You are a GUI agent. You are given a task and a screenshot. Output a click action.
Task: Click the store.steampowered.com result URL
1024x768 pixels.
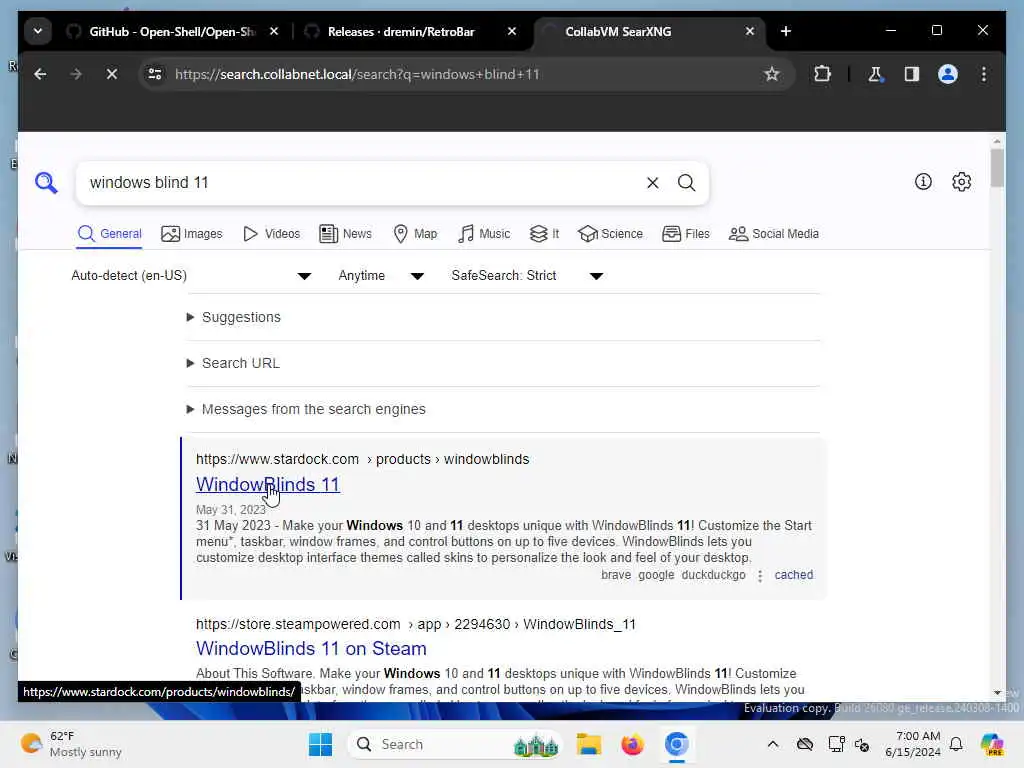tap(415, 624)
